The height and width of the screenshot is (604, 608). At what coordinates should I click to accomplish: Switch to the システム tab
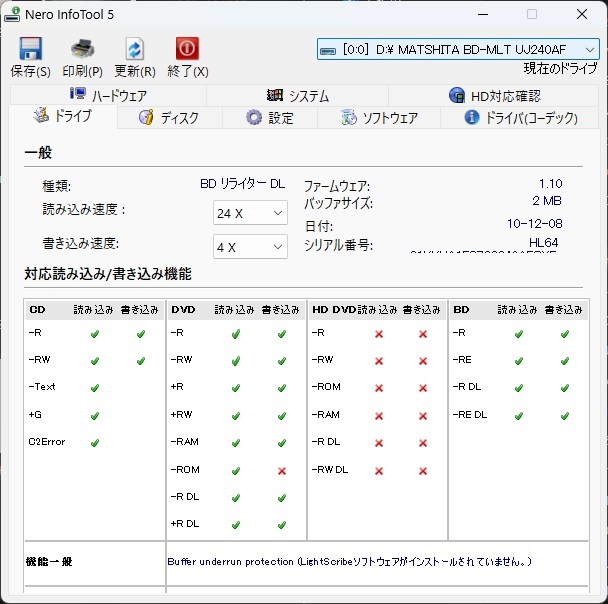pyautogui.click(x=297, y=95)
